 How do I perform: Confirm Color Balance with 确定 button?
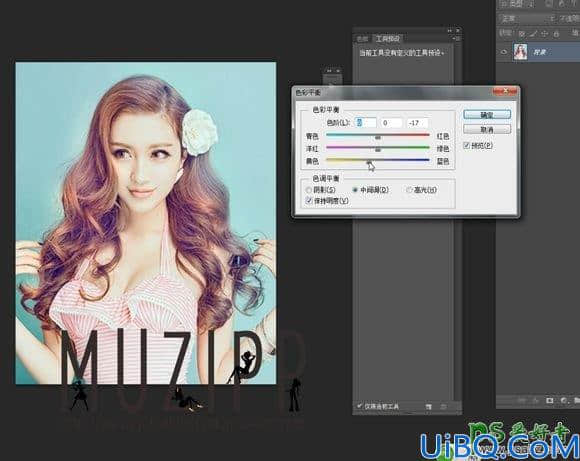(x=487, y=114)
